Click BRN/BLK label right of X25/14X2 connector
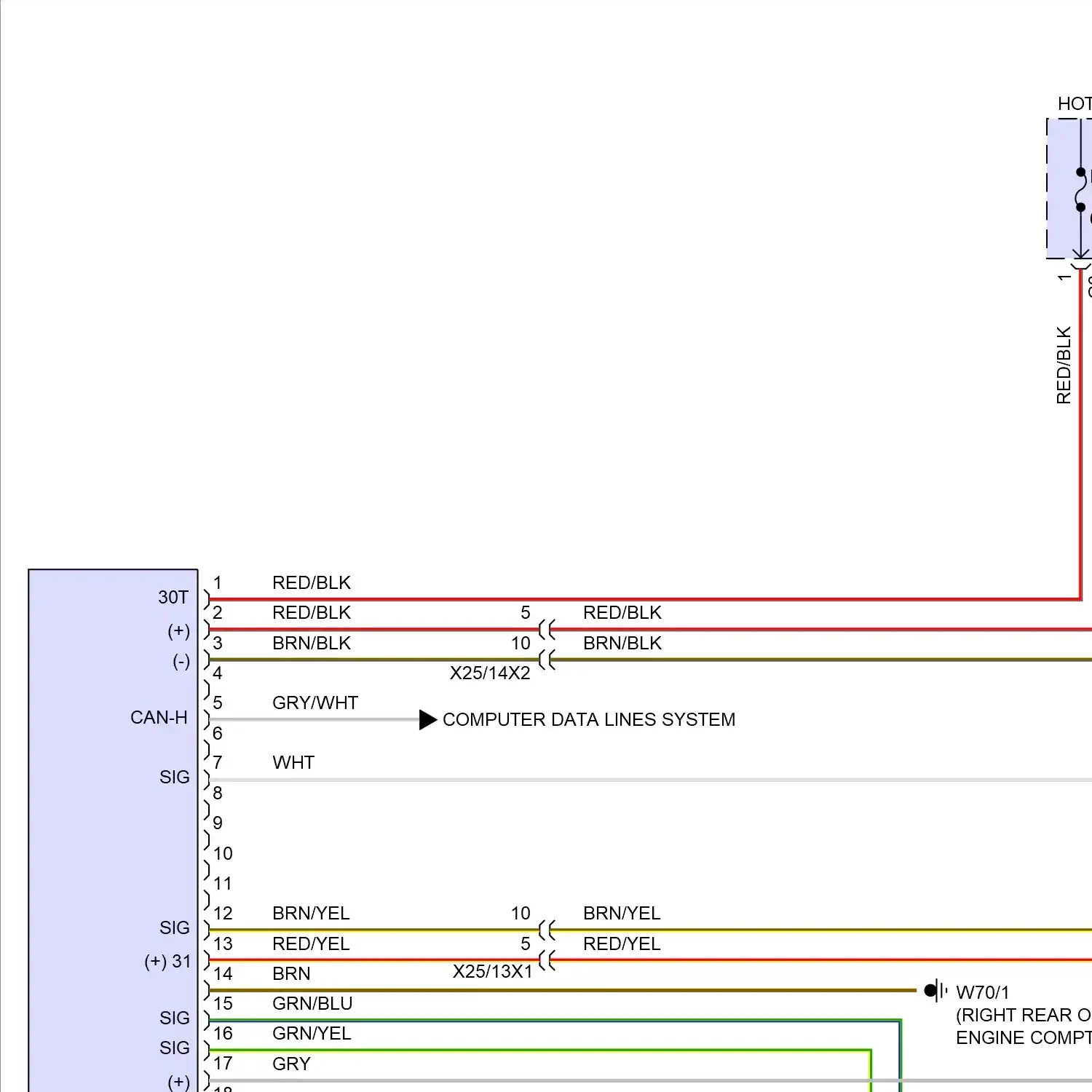This screenshot has height=1092, width=1092. (622, 644)
